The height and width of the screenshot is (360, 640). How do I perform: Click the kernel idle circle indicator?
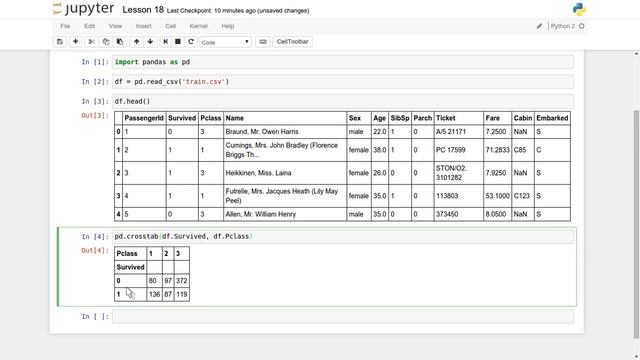582,26
